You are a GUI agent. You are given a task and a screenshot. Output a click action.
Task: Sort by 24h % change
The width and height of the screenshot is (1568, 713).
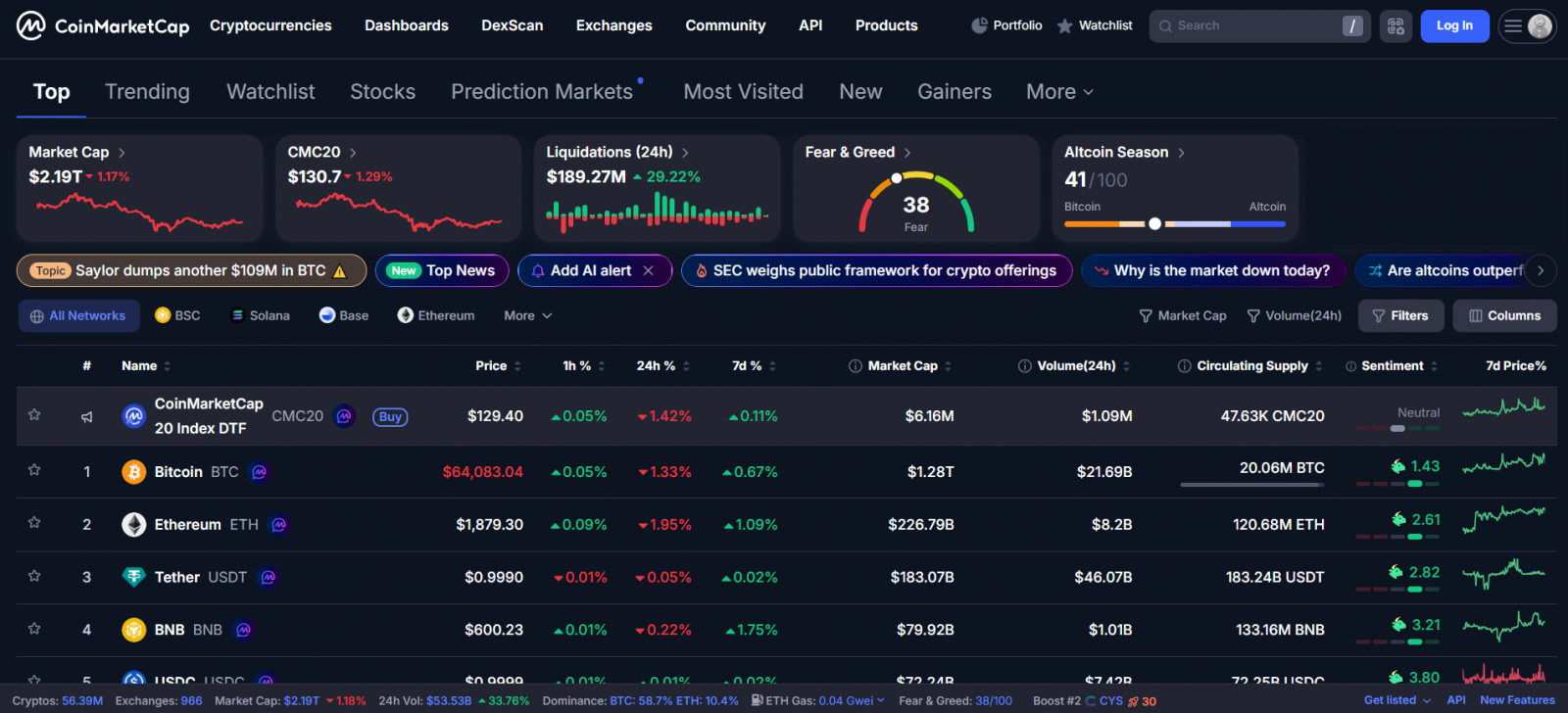click(x=662, y=365)
